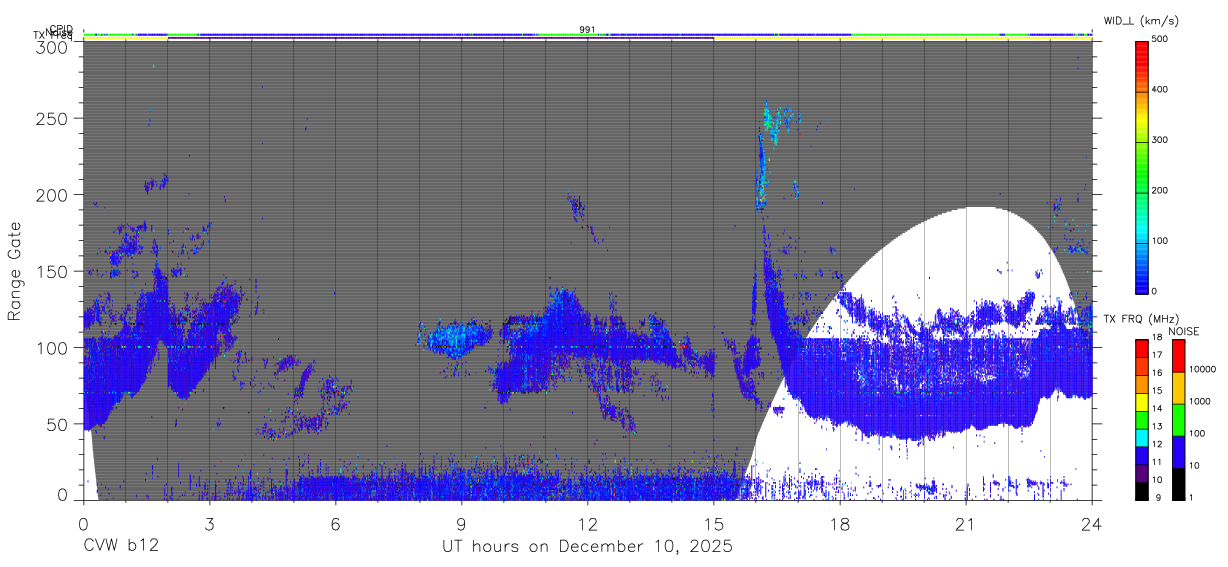Click the green-blue noise strip above the plot
Image resolution: width=1228 pixels, height=567 pixels.
click(588, 35)
